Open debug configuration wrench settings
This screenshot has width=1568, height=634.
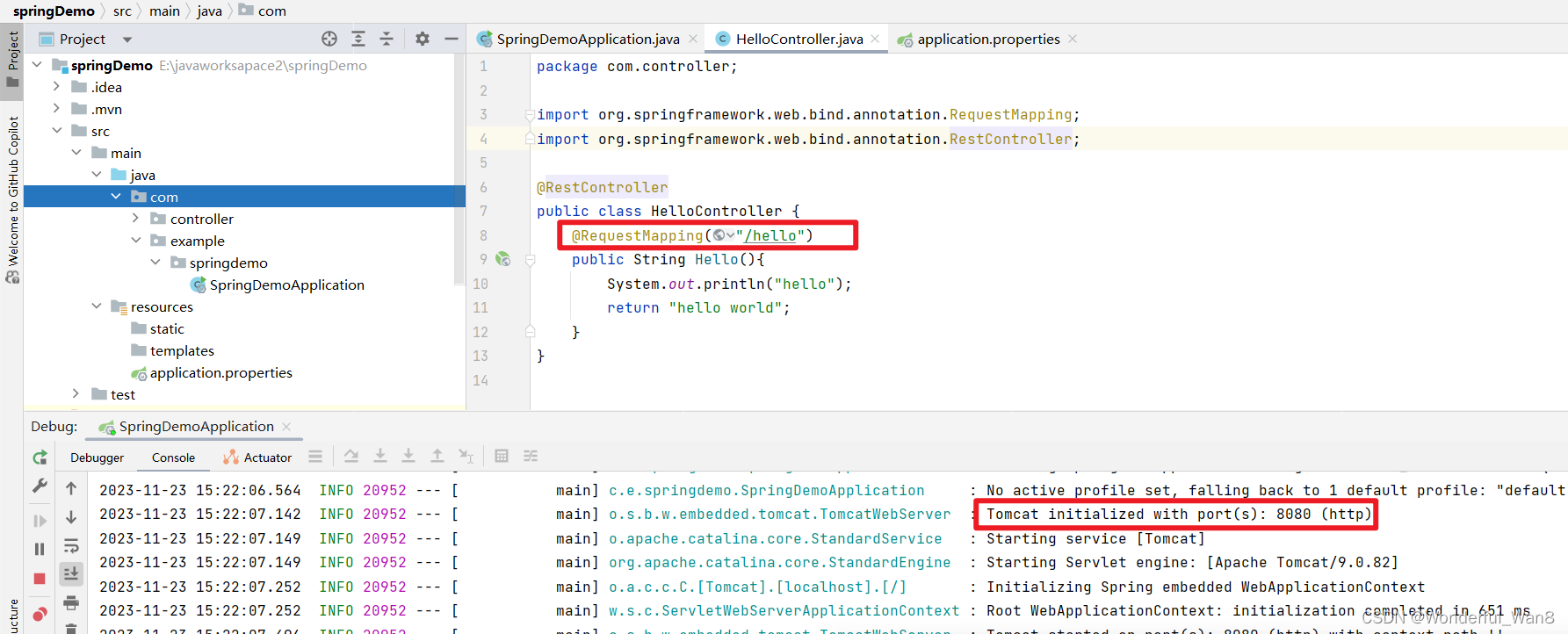click(40, 486)
